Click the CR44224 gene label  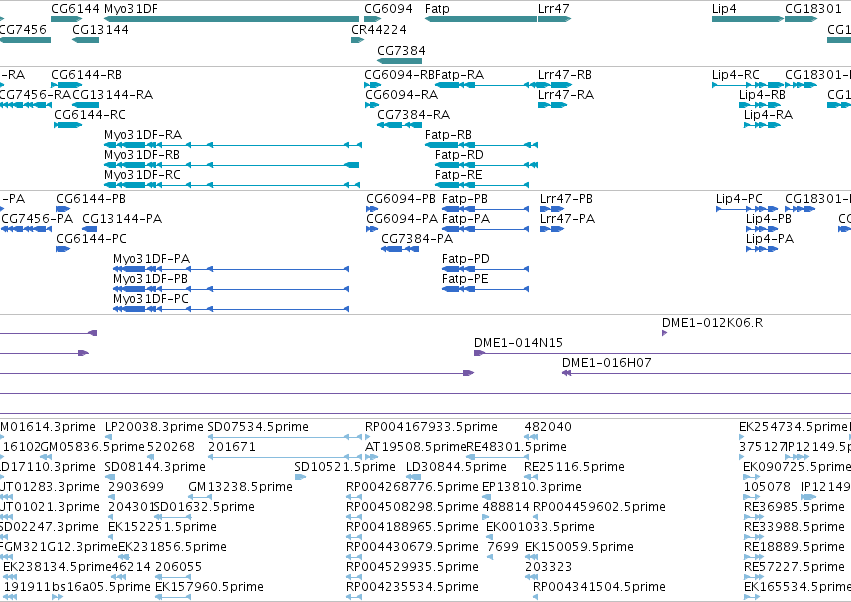[379, 29]
